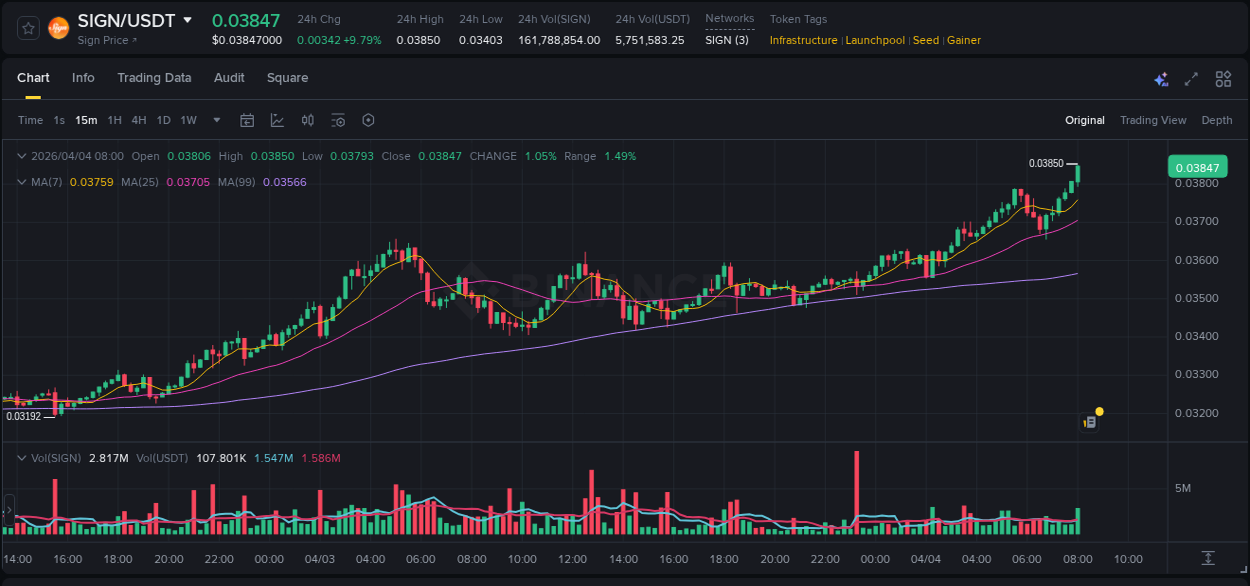
Task: Open extra timeframe intervals dropdown arrow
Action: click(215, 120)
